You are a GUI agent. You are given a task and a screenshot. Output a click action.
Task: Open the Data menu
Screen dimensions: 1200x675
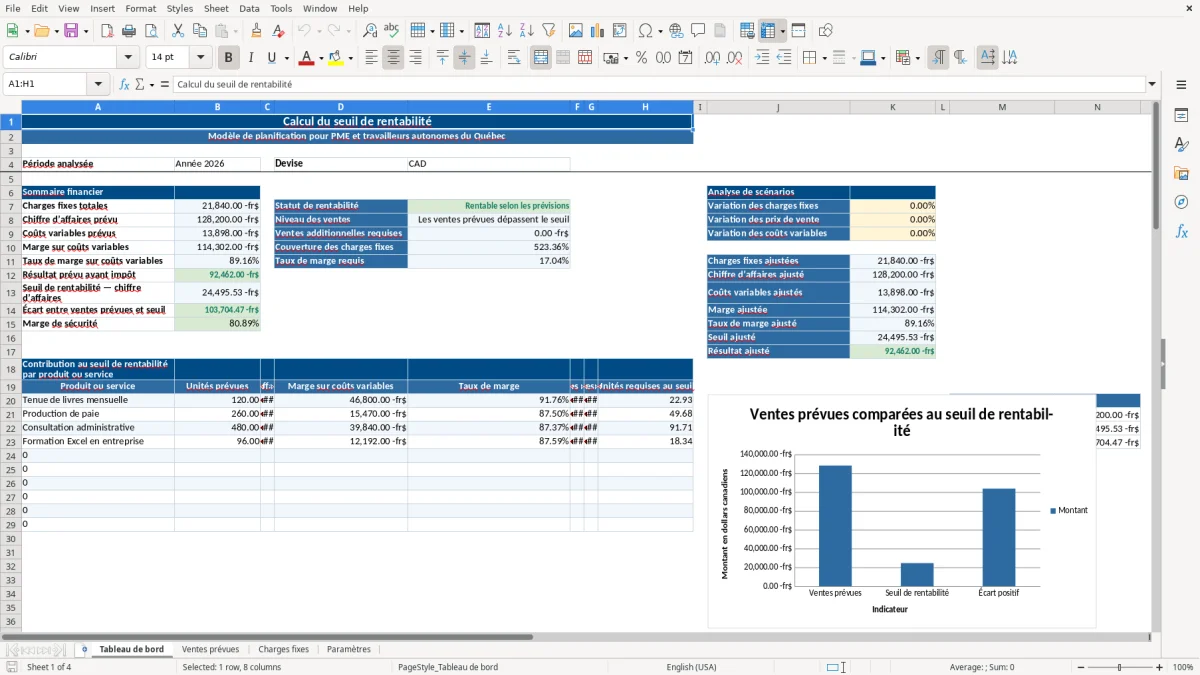[249, 8]
